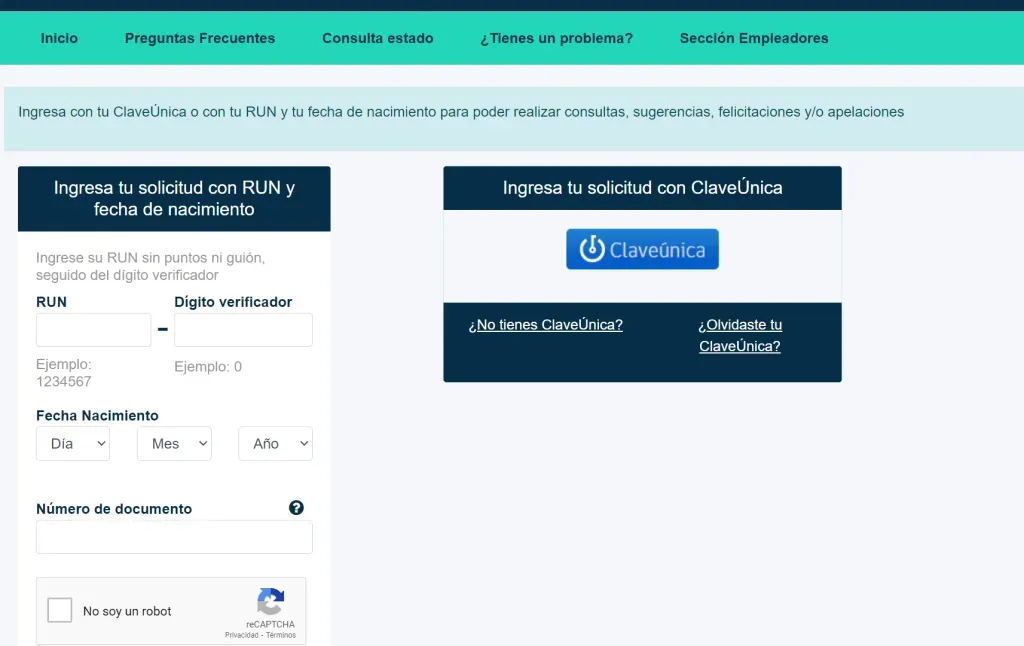1024x646 pixels.
Task: Focus the Número de documento field
Action: click(x=174, y=537)
